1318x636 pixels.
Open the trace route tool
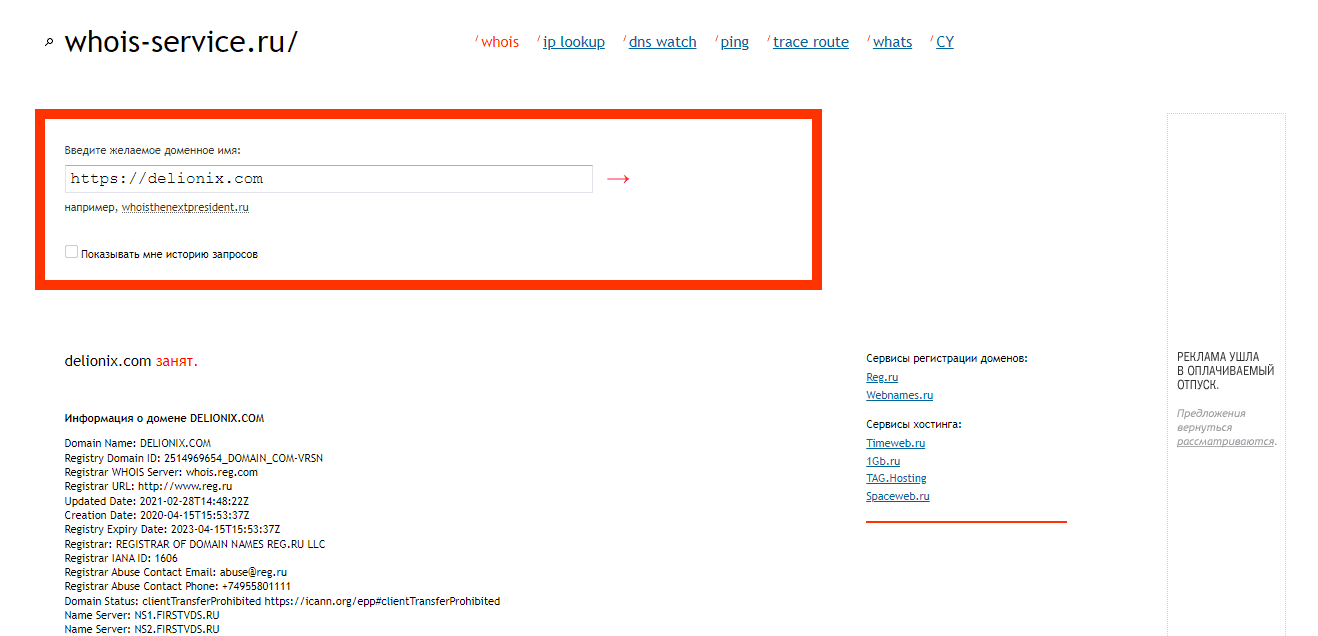point(810,42)
